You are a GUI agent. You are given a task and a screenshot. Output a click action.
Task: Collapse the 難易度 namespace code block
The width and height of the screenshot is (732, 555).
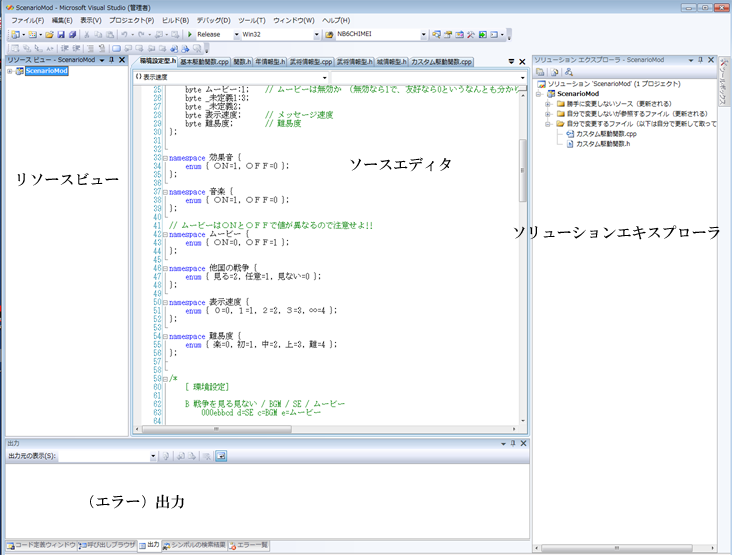click(165, 337)
